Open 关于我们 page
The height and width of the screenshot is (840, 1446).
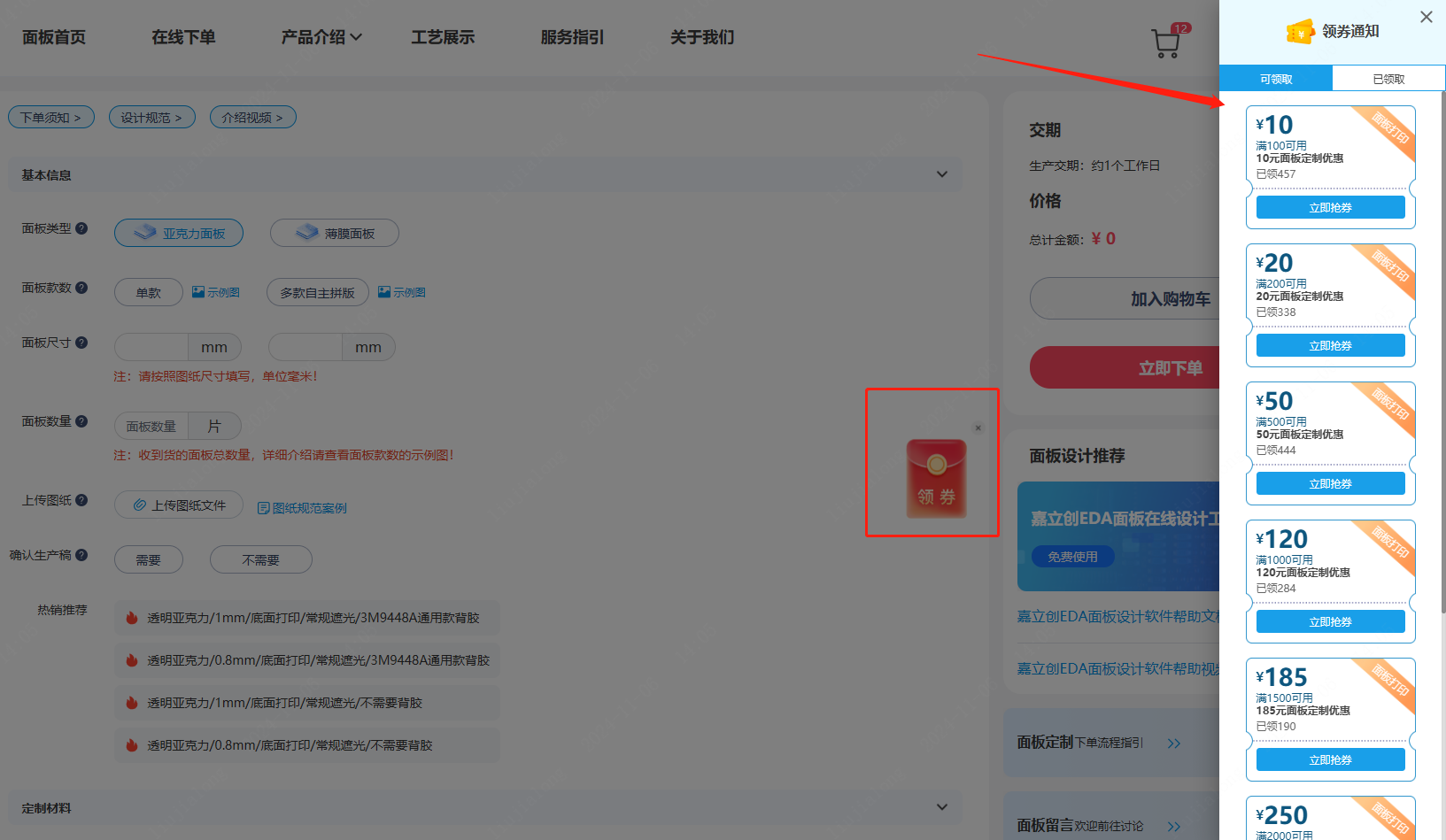point(702,37)
